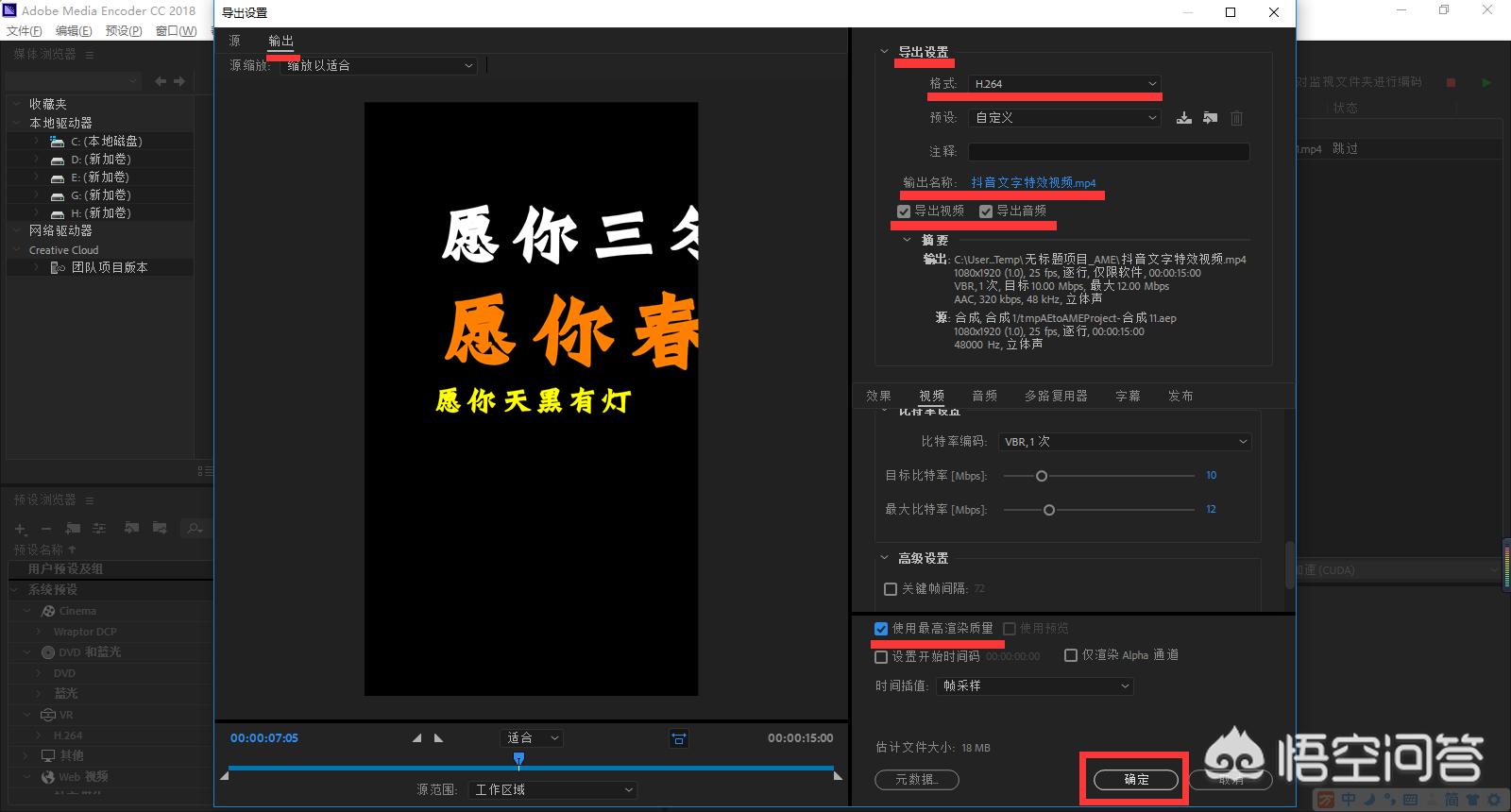Screen dimensions: 1511x812
Task: Collapse the 导出设置 section
Action: [x=884, y=52]
